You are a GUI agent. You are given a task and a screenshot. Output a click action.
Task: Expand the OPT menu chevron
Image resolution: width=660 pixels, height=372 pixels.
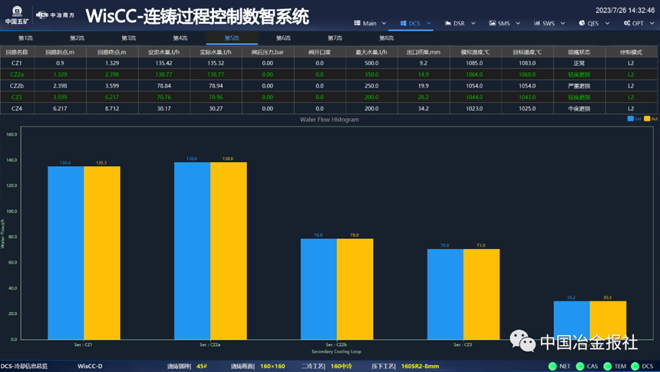click(x=652, y=24)
